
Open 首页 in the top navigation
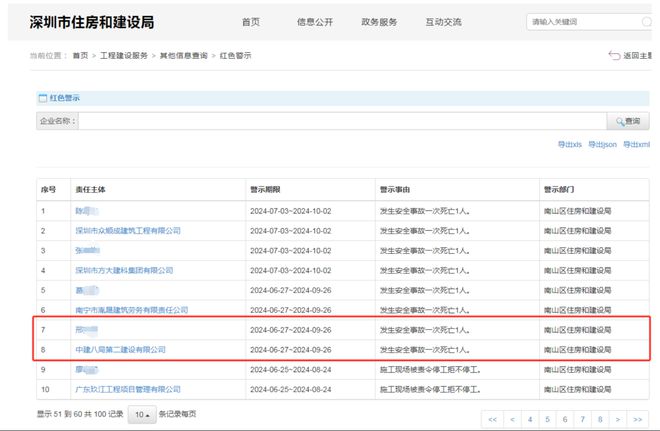251,22
